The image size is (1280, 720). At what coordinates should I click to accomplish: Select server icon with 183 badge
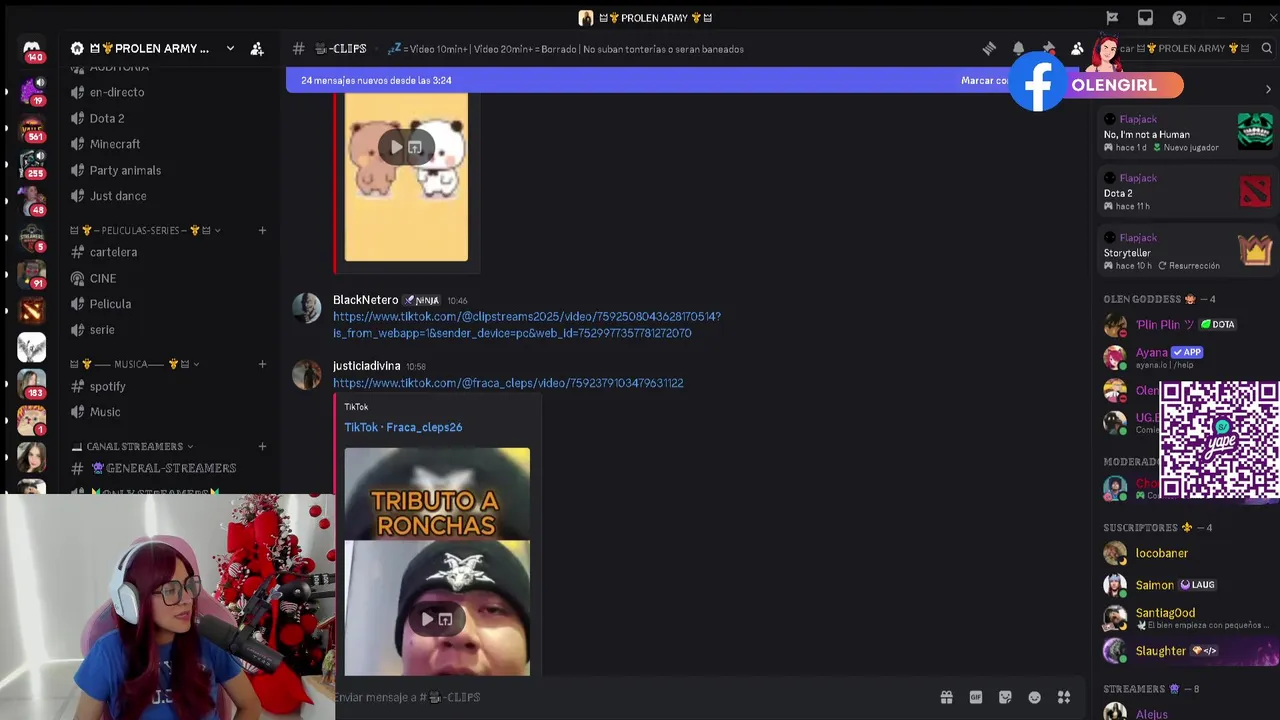pyautogui.click(x=32, y=383)
